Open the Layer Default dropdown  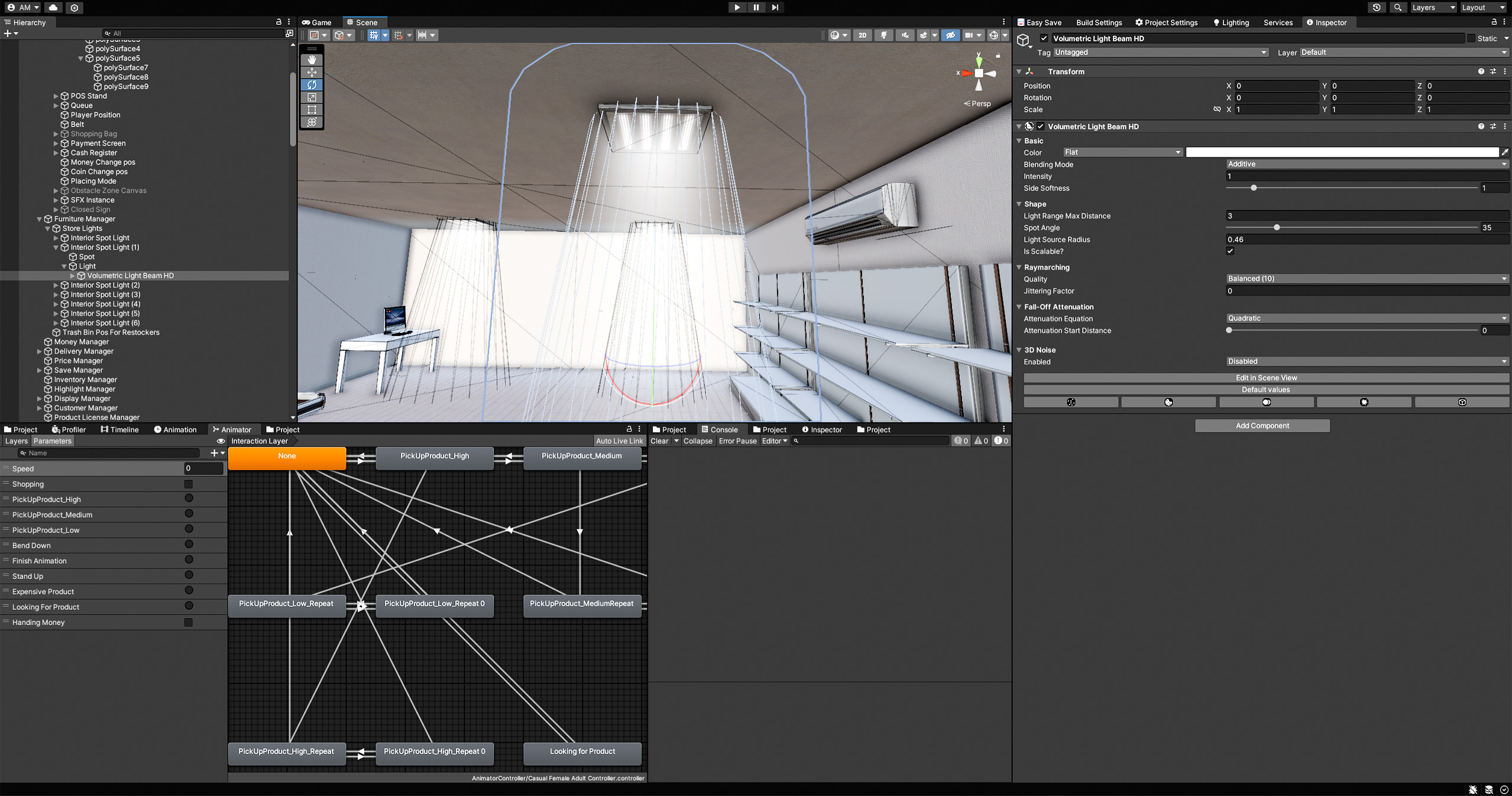(x=1404, y=52)
